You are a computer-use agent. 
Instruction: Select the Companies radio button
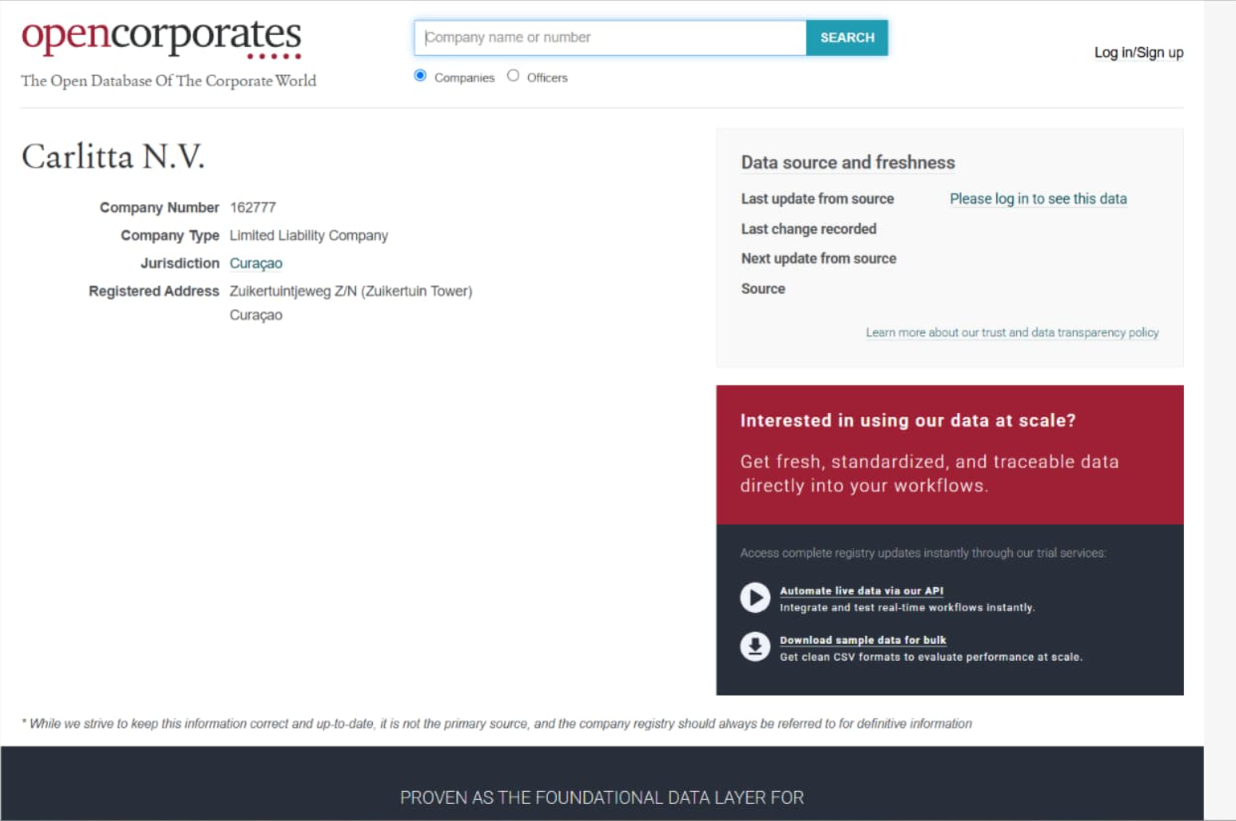pyautogui.click(x=420, y=76)
